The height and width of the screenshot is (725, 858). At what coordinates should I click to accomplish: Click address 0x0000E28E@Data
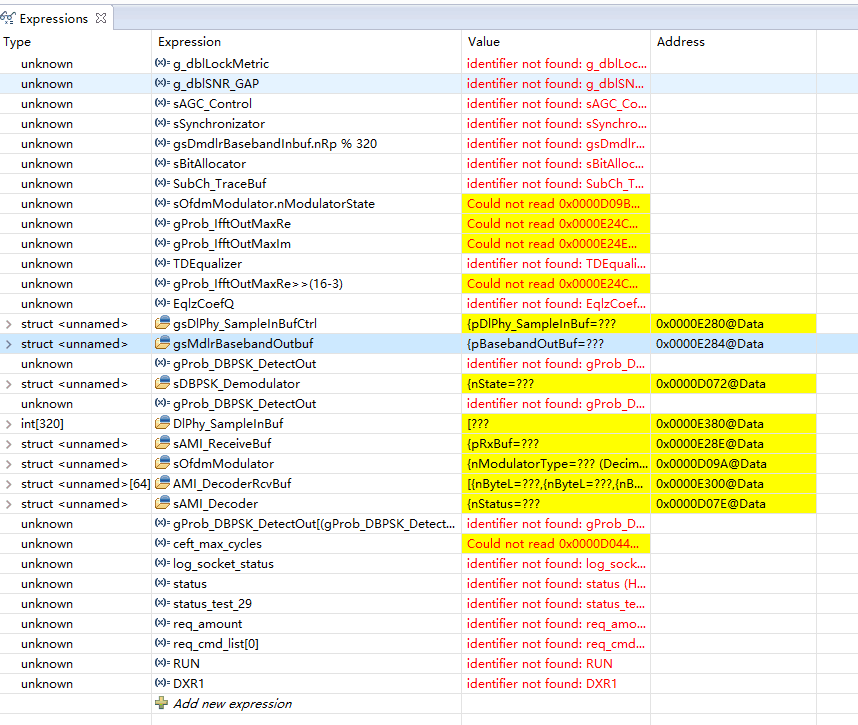(x=710, y=444)
